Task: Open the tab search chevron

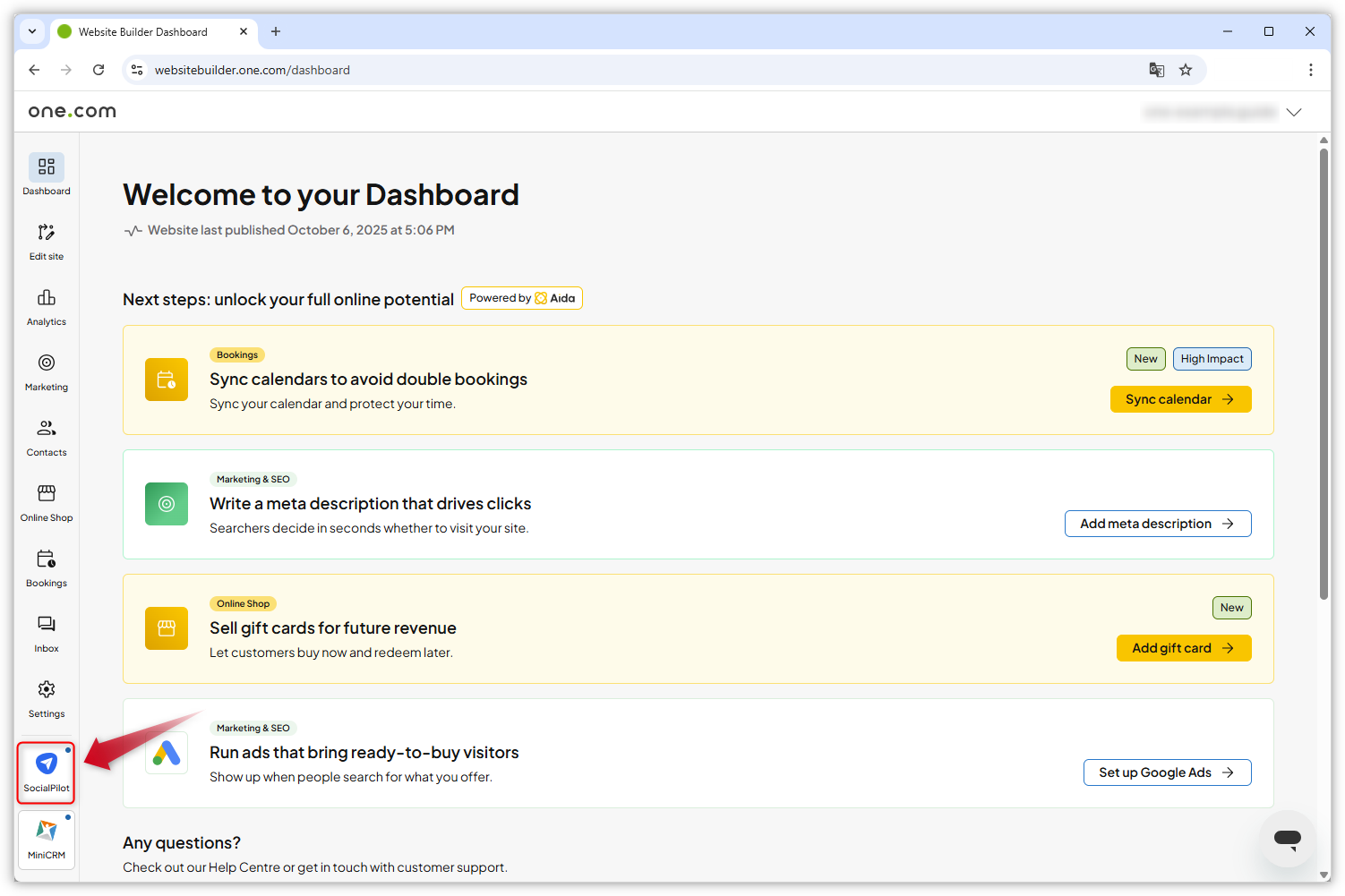Action: (x=31, y=31)
